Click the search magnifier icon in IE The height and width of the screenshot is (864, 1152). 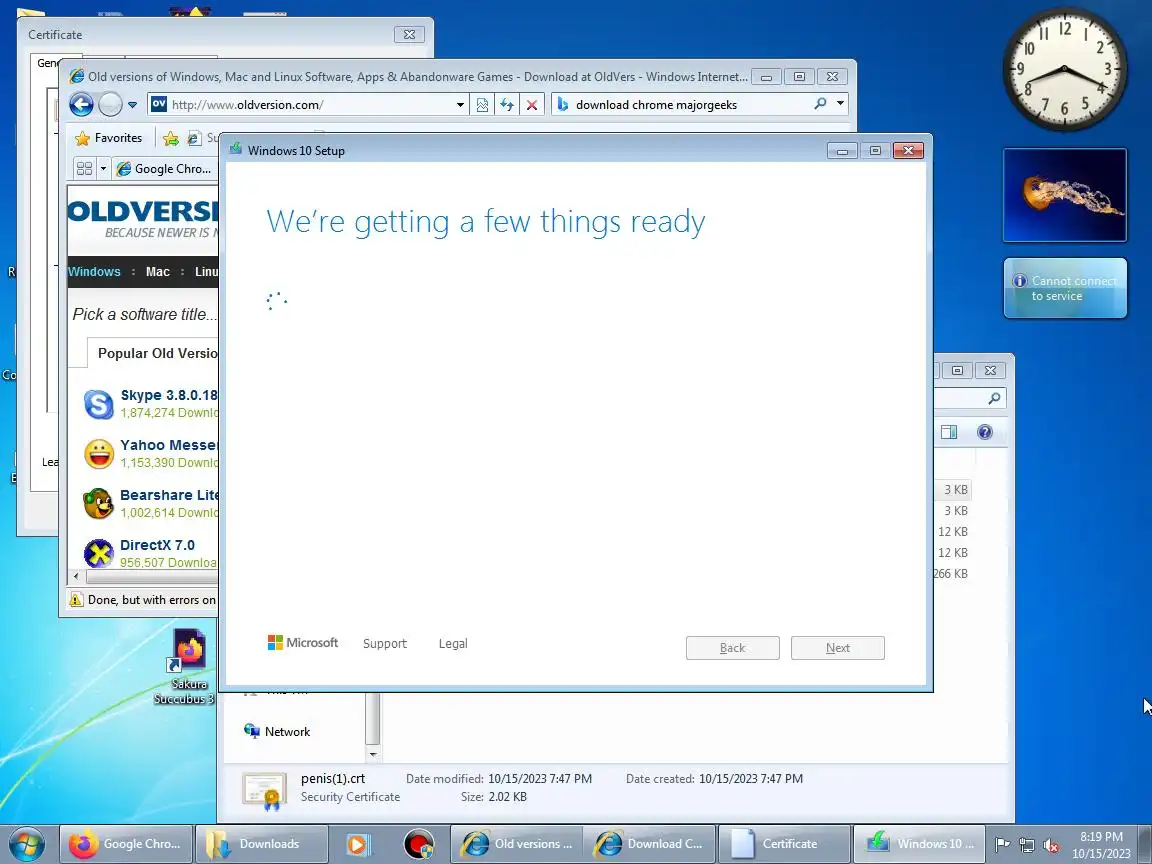[x=821, y=104]
